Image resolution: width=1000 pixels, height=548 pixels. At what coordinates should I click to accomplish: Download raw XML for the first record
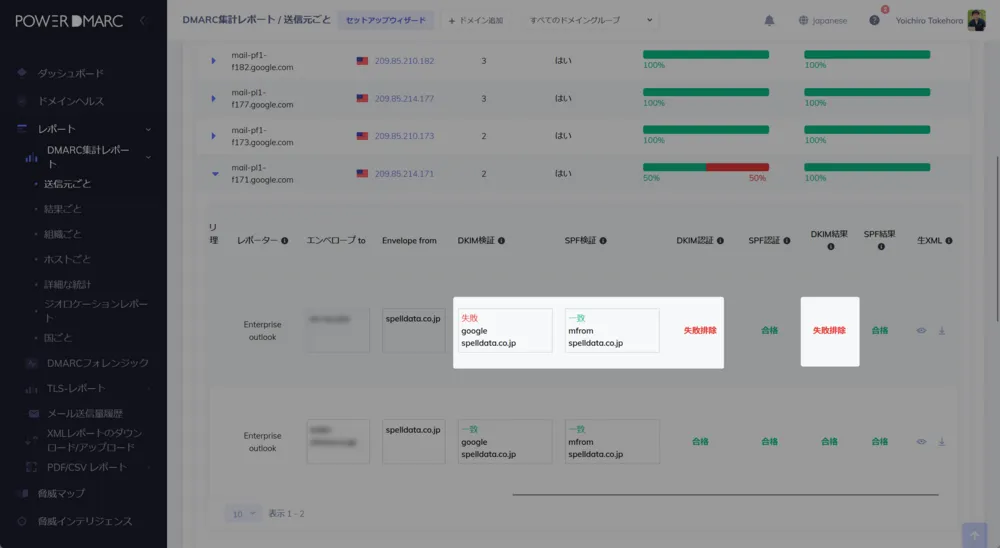tap(941, 330)
